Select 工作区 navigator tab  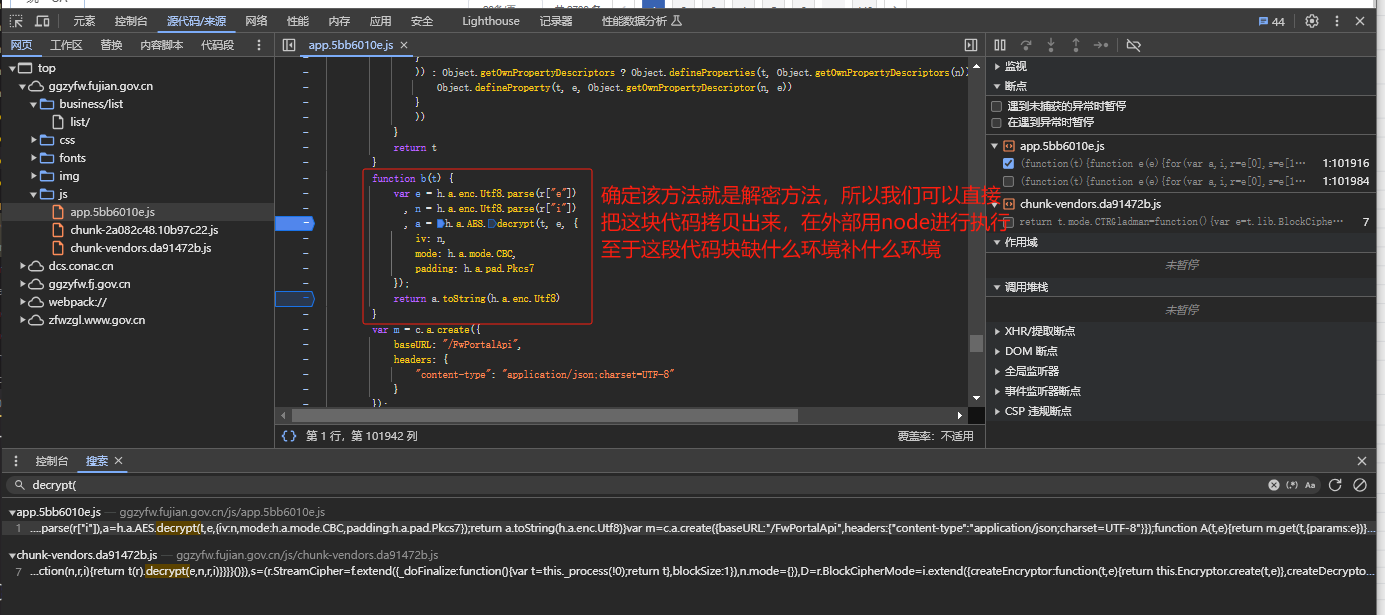[66, 45]
